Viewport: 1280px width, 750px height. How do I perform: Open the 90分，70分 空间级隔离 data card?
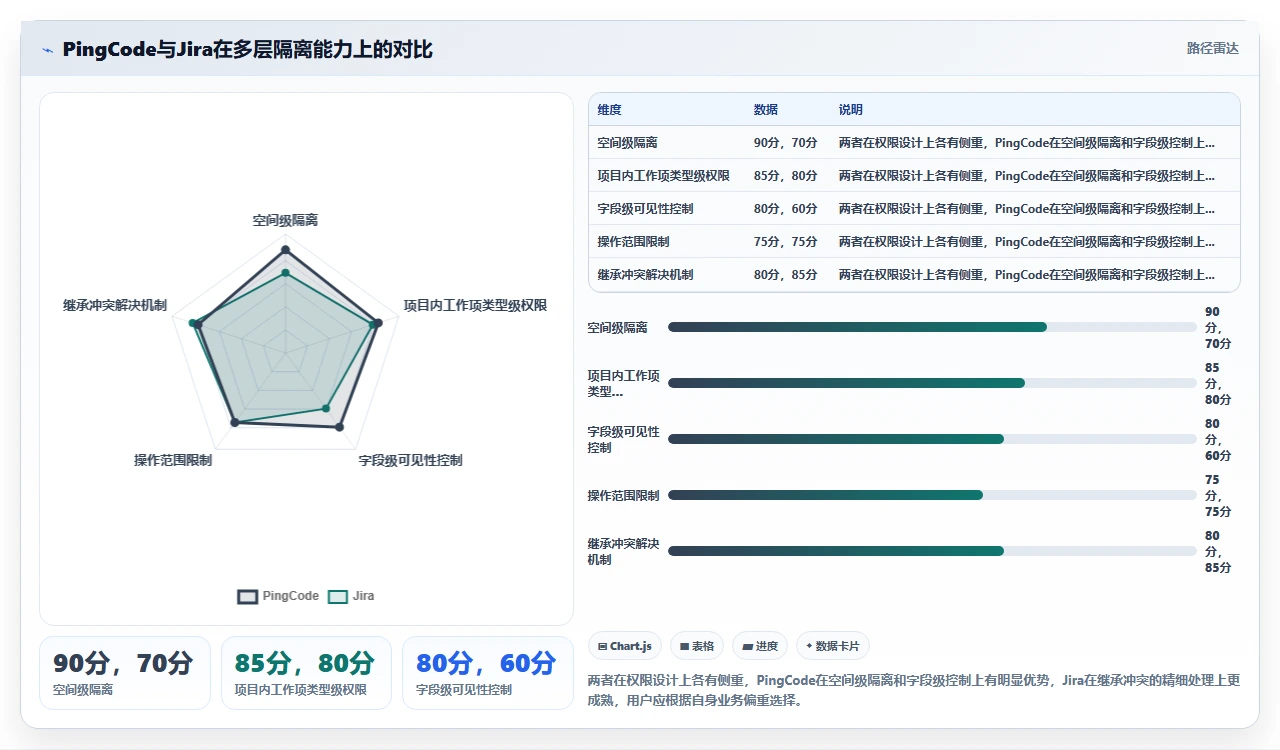coord(125,673)
